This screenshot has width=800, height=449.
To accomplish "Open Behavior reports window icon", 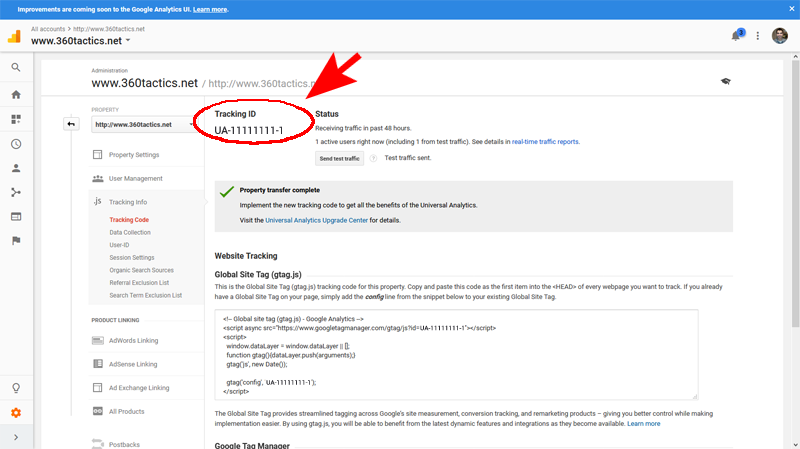I will click(16, 216).
